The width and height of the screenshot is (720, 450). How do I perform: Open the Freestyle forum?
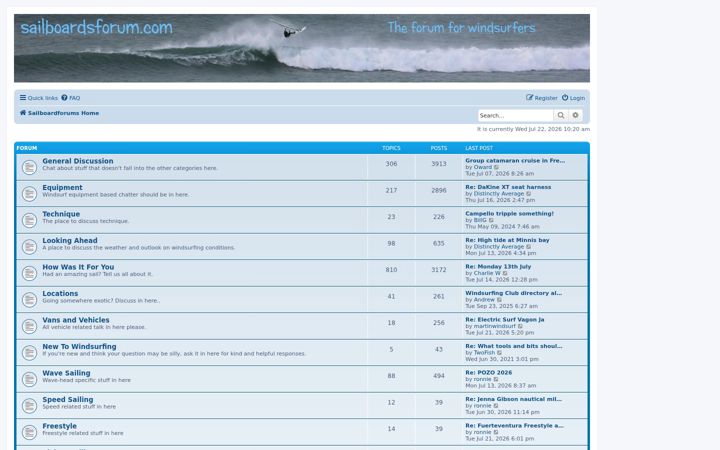click(59, 426)
